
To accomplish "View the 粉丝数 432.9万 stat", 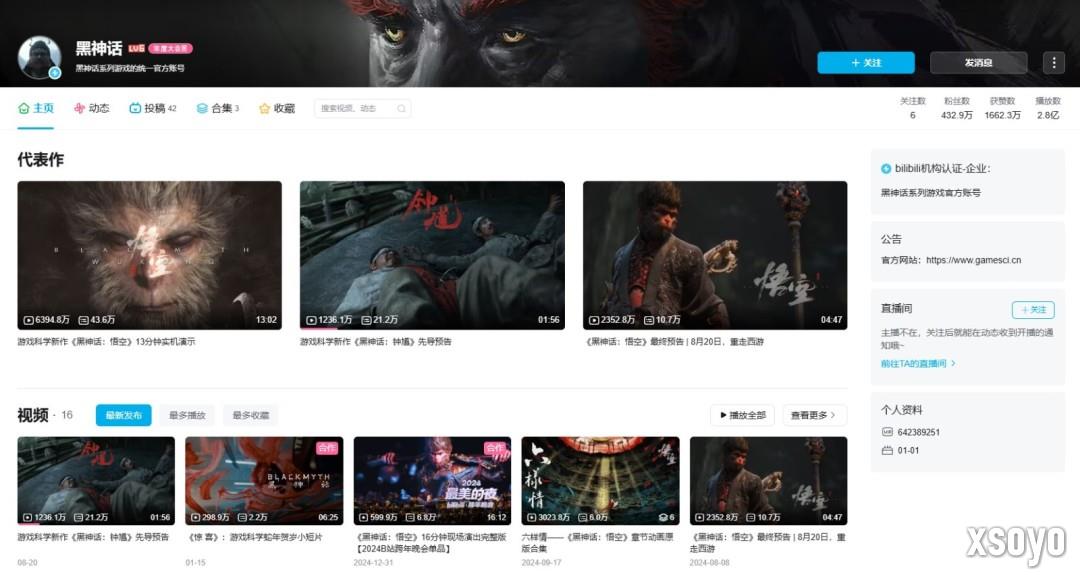I will click(x=957, y=108).
